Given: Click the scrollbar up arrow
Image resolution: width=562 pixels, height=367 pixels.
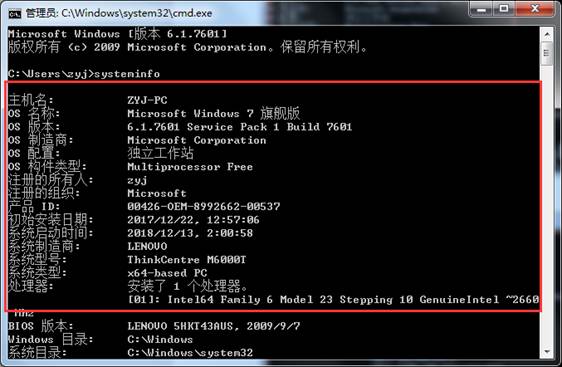Looking at the screenshot, I should pos(547,35).
